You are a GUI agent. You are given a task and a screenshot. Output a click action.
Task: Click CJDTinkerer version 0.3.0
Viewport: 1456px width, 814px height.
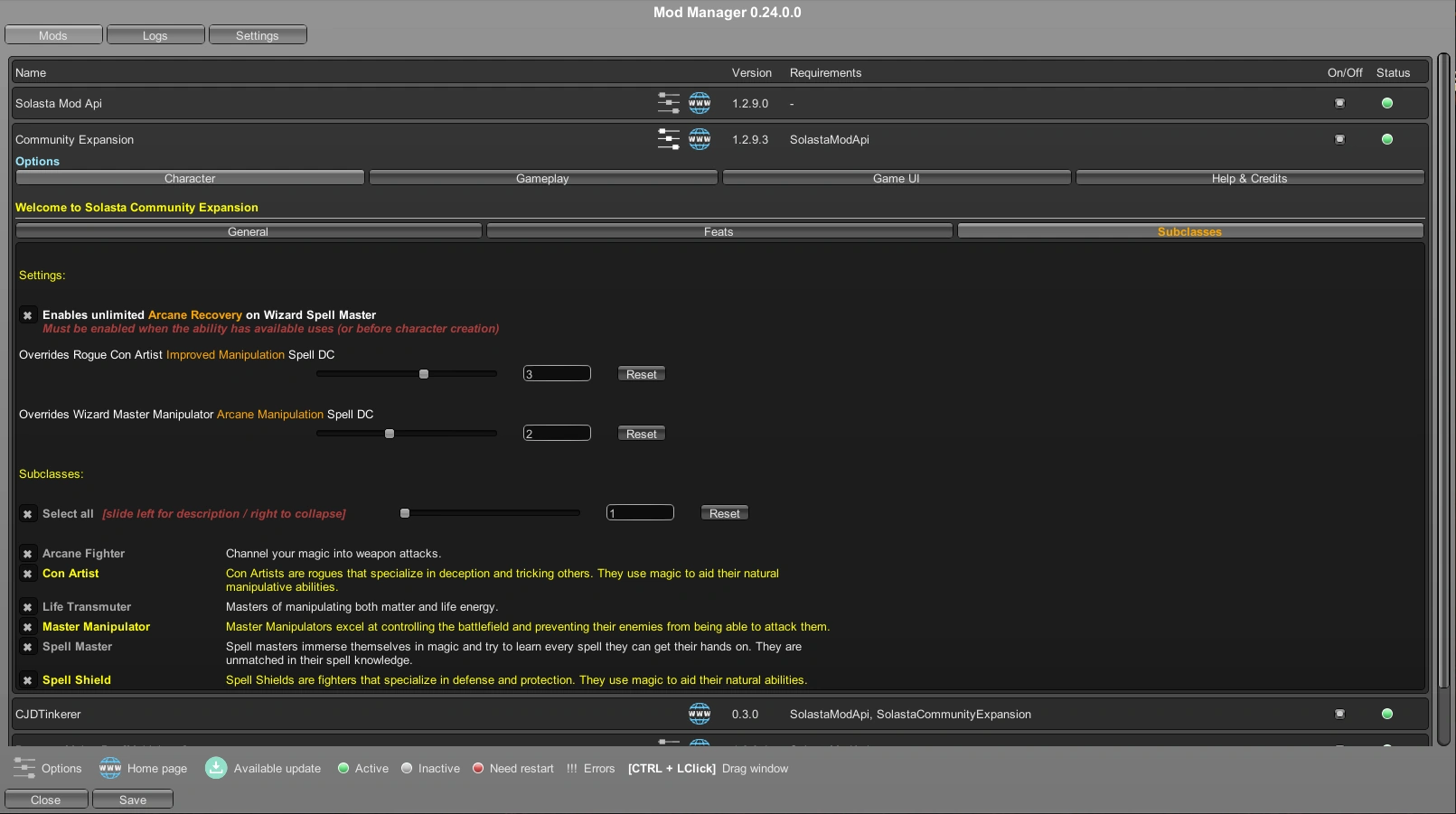point(745,715)
